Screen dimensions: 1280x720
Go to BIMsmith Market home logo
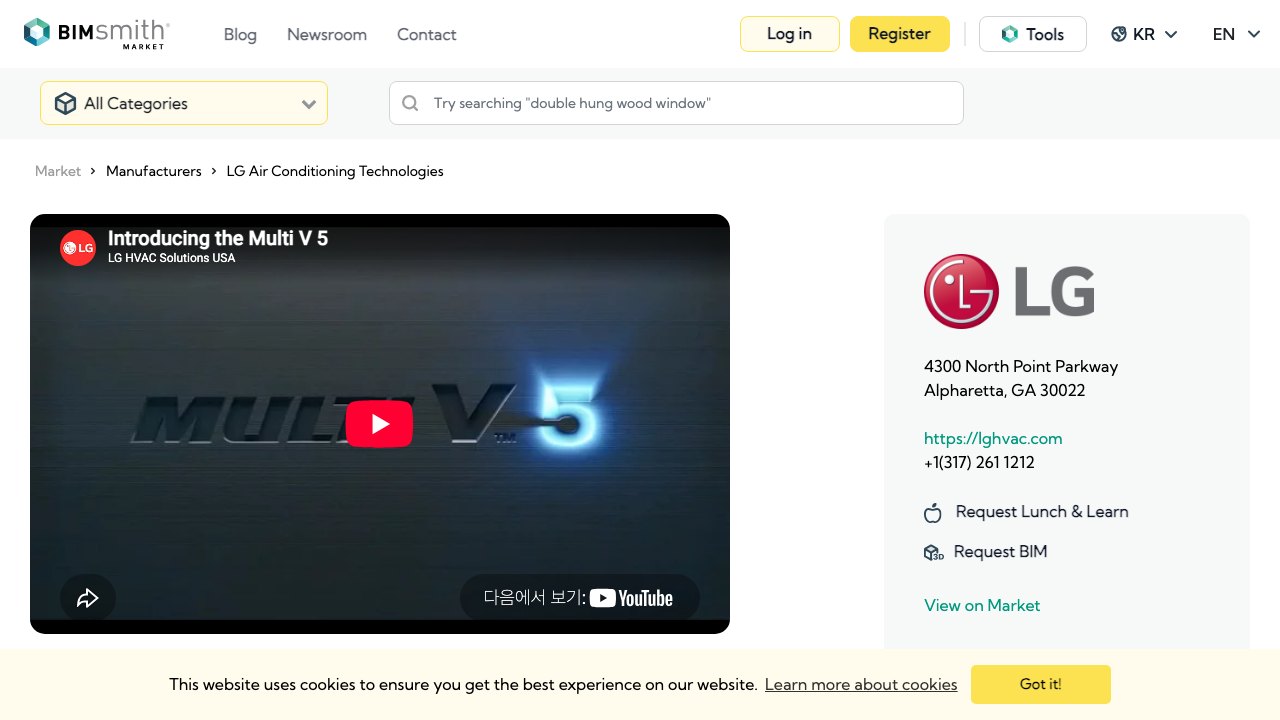[x=97, y=34]
